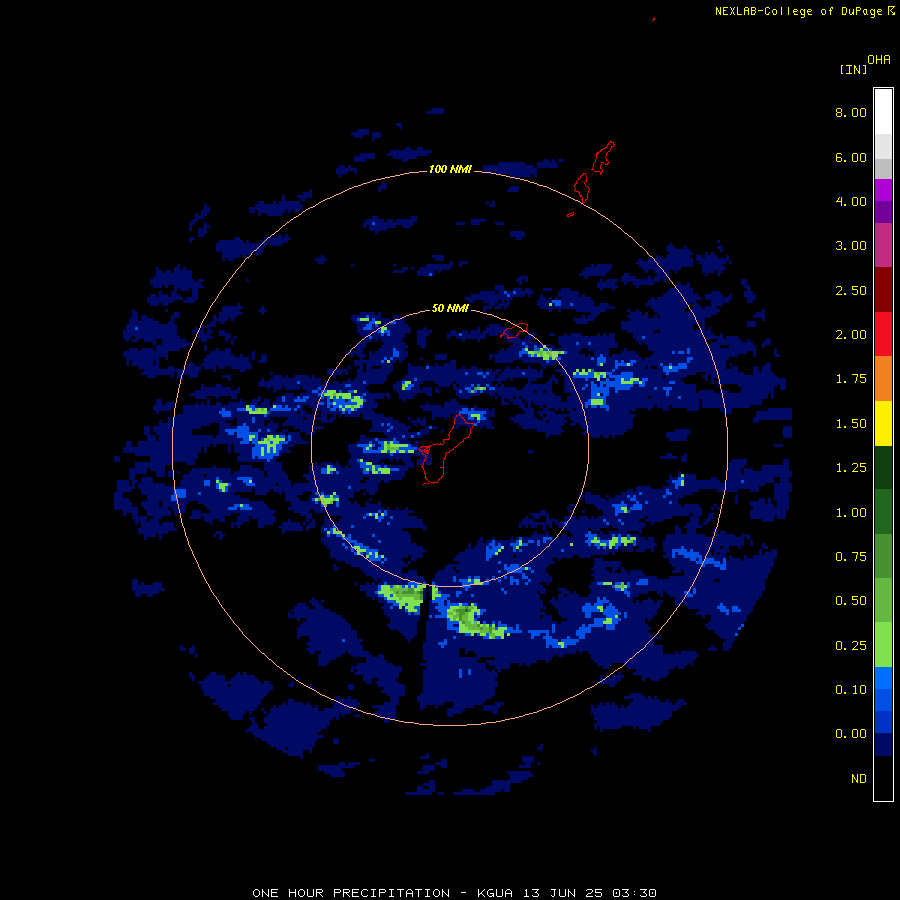
Task: Click the 0.50 legend value
Action: 851,601
